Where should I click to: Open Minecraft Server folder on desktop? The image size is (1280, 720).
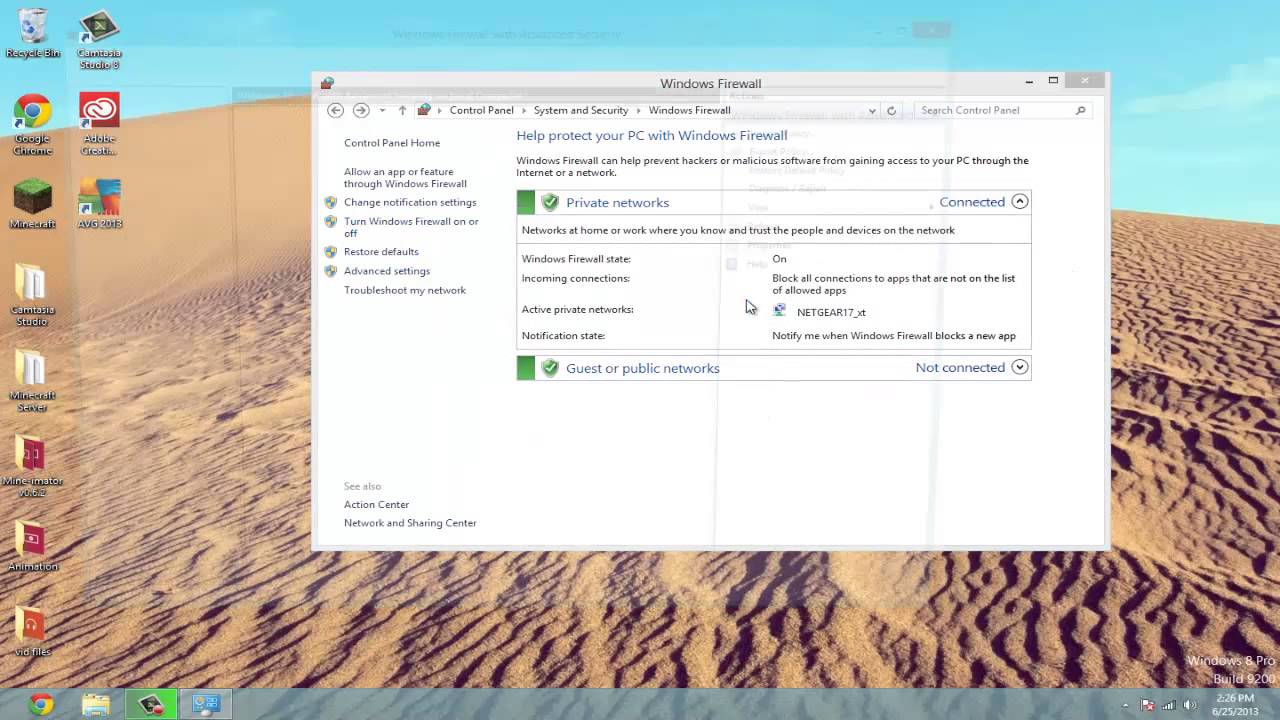tap(31, 382)
